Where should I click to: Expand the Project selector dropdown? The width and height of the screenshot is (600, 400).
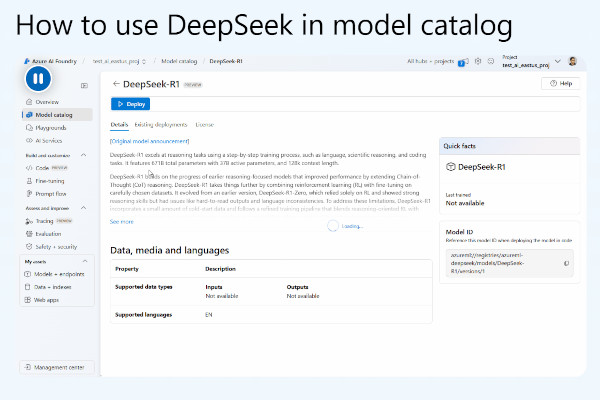[557, 61]
